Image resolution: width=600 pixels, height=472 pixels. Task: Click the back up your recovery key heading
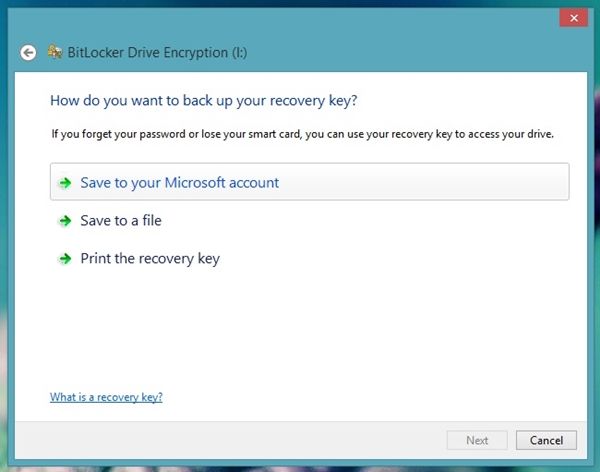tap(204, 101)
